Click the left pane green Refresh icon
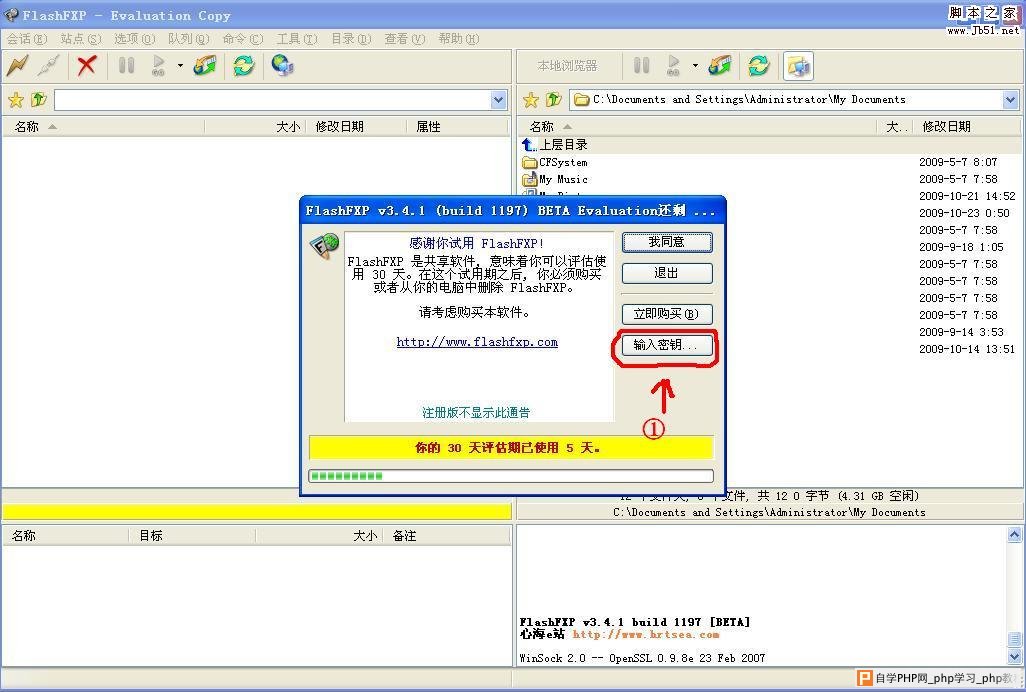This screenshot has height=692, width=1026. click(x=243, y=65)
